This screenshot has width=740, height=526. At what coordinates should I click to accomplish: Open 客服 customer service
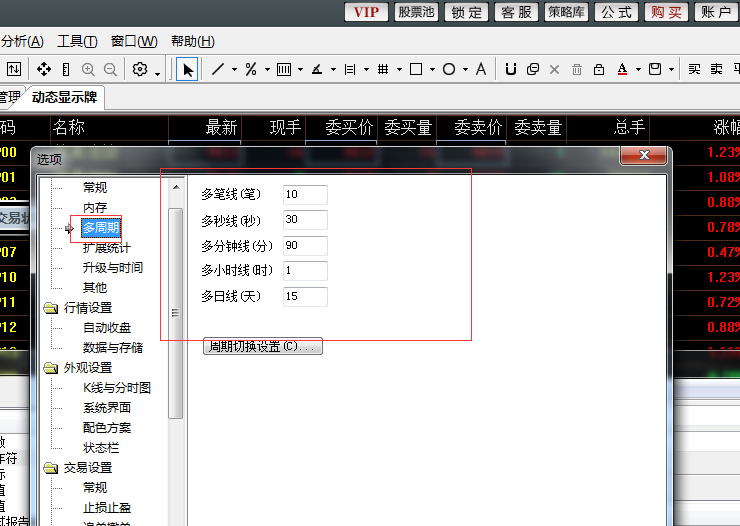(x=516, y=12)
